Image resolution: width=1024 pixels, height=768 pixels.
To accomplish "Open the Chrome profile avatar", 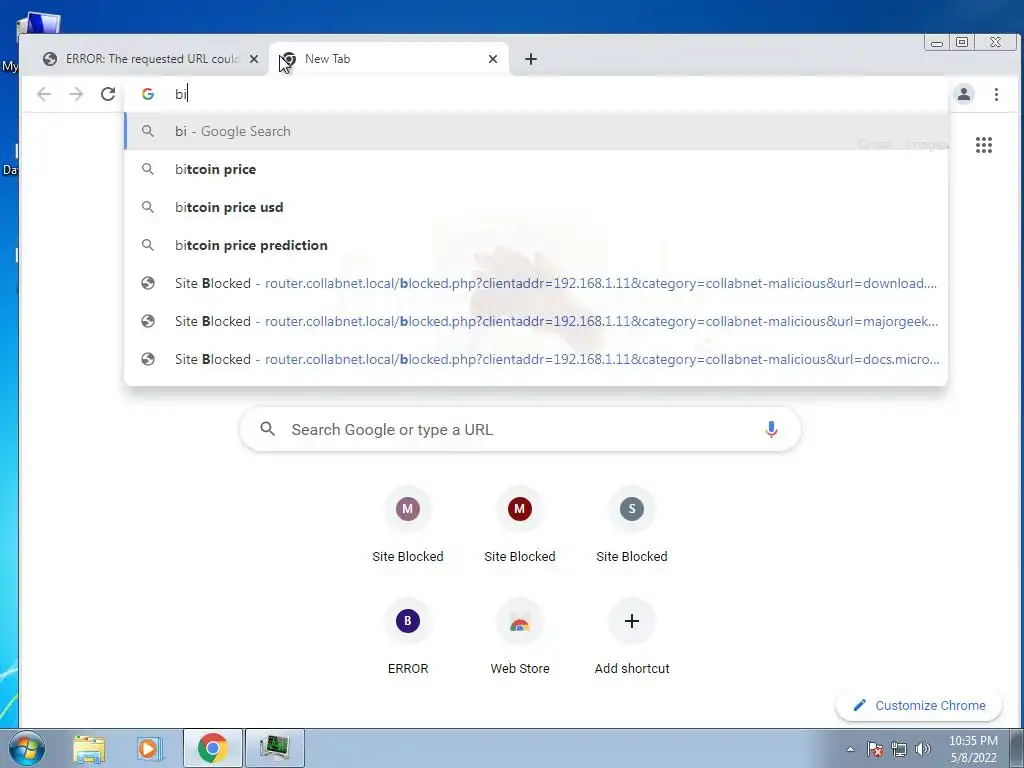I will pyautogui.click(x=963, y=94).
